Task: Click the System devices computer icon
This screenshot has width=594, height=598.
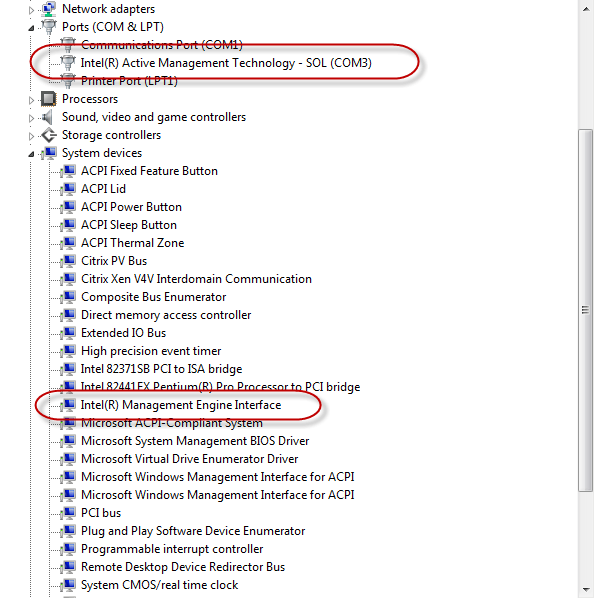Action: tap(49, 153)
